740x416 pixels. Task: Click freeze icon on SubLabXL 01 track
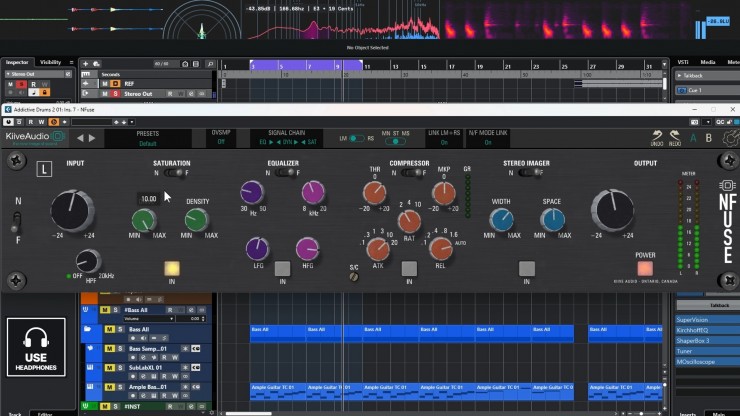point(185,367)
